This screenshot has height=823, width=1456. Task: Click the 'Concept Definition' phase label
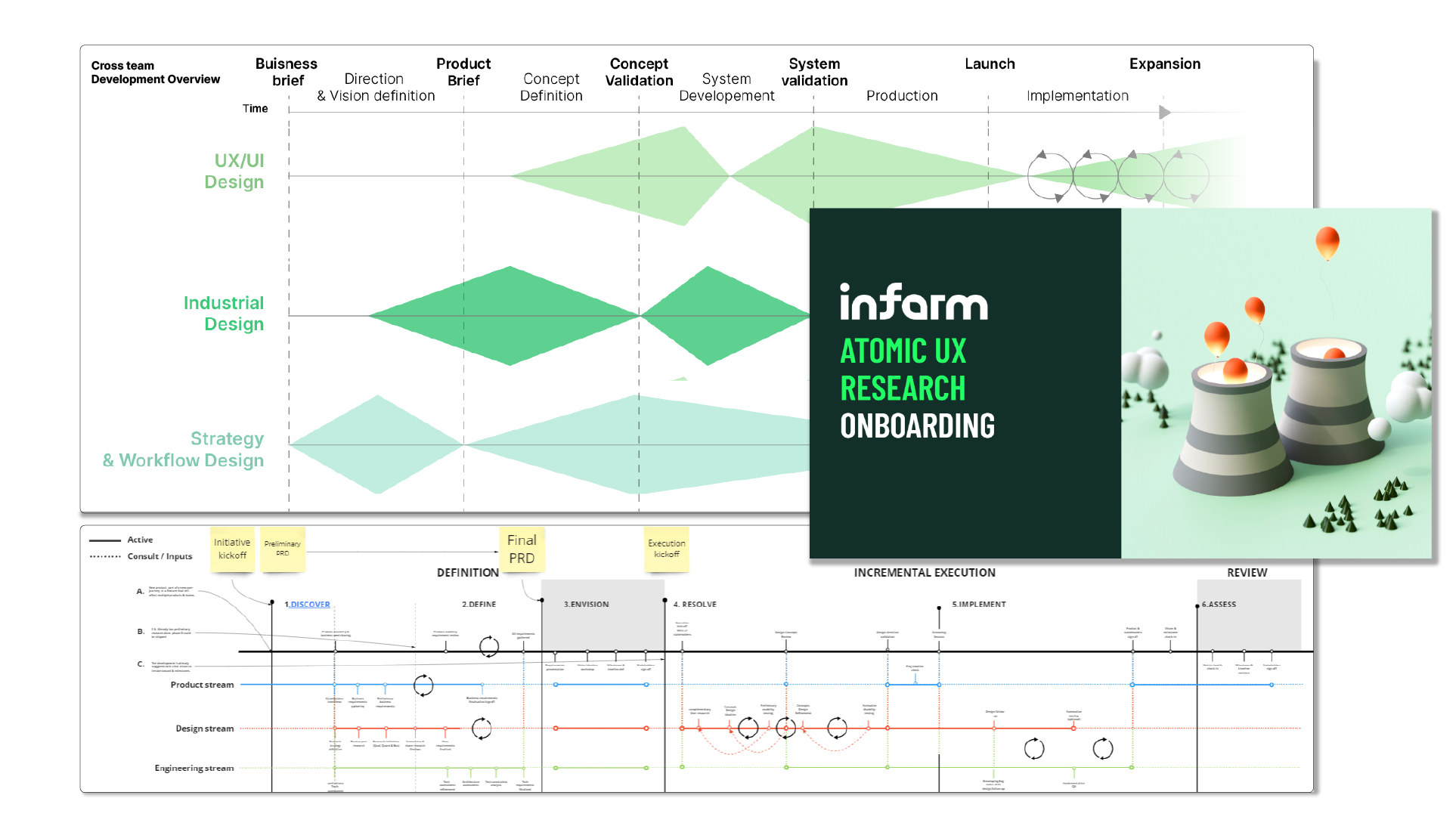[551, 88]
